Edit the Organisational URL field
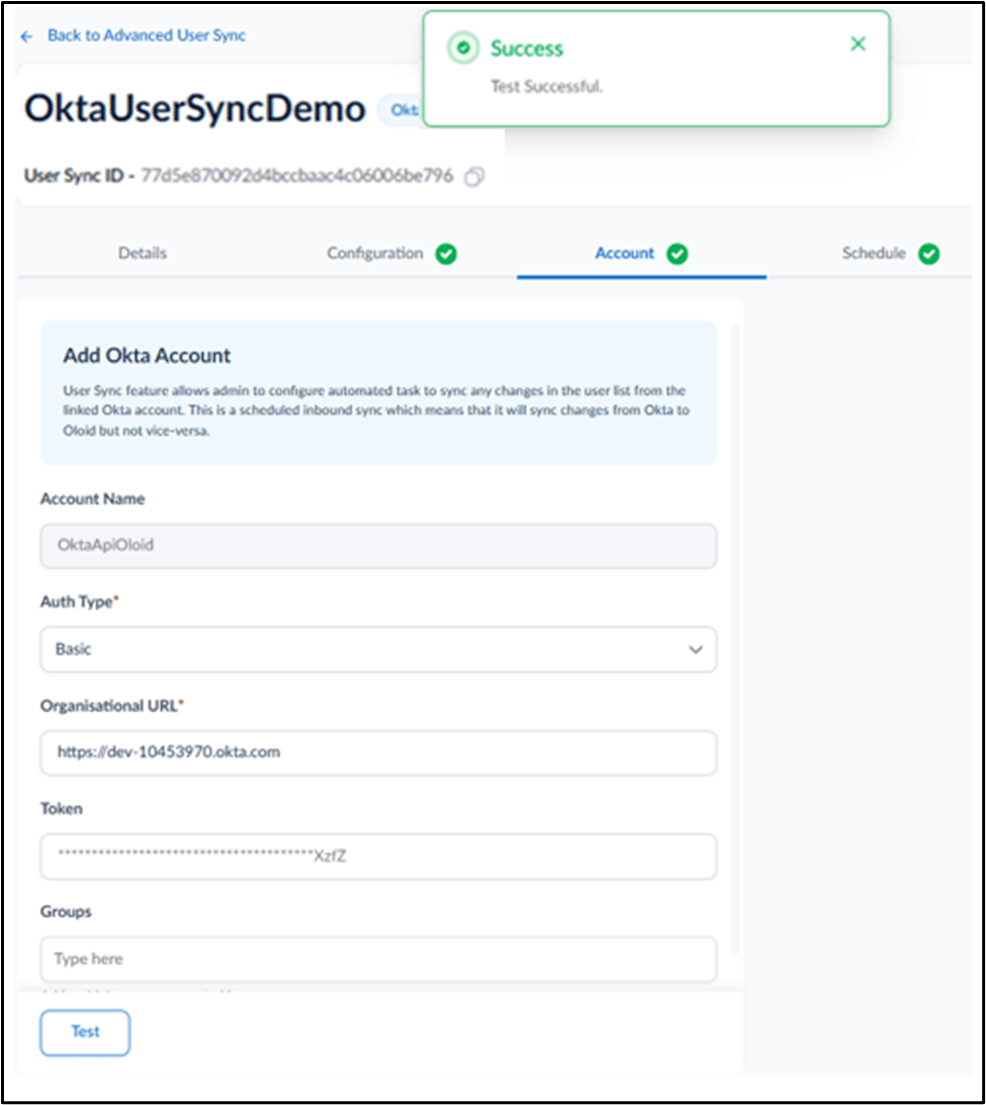The width and height of the screenshot is (986, 1105). 378,753
